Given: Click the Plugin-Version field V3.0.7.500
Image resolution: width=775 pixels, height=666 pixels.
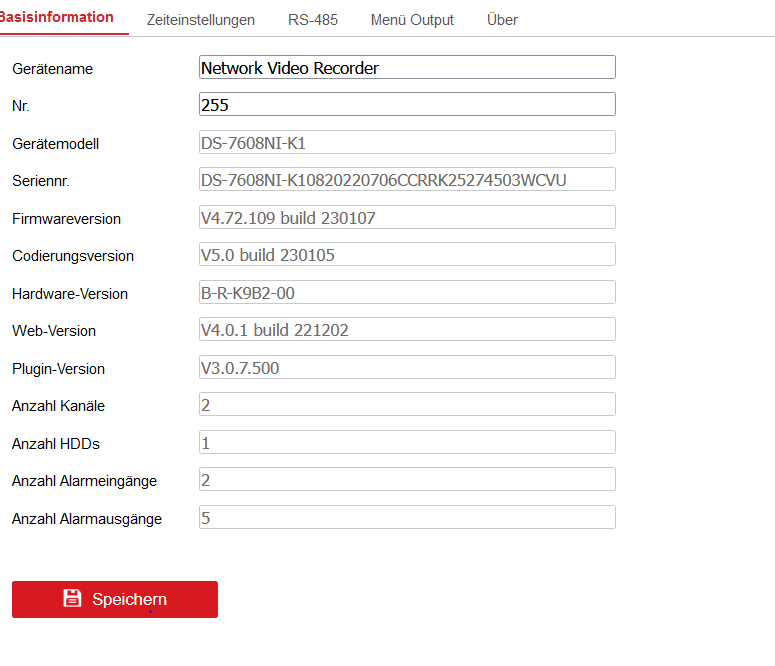Looking at the screenshot, I should click(407, 368).
